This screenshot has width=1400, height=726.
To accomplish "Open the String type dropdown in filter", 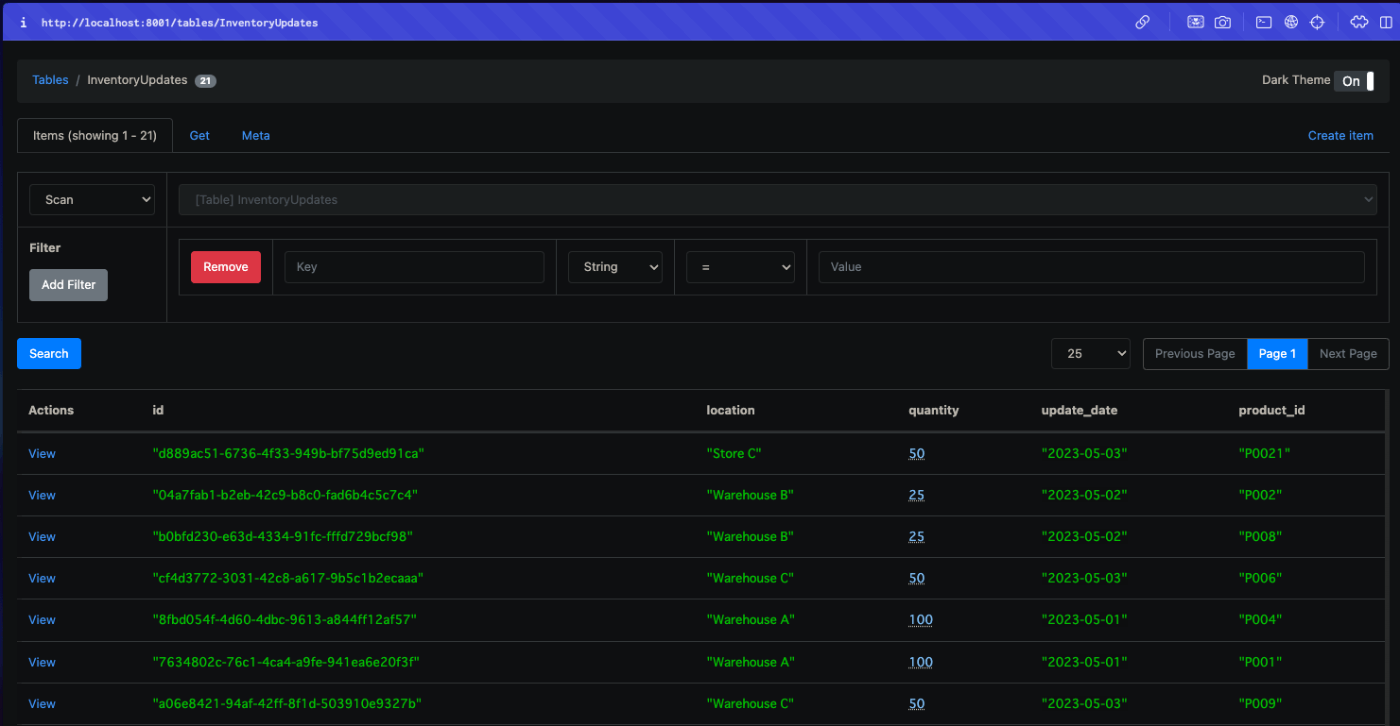I will pos(615,267).
